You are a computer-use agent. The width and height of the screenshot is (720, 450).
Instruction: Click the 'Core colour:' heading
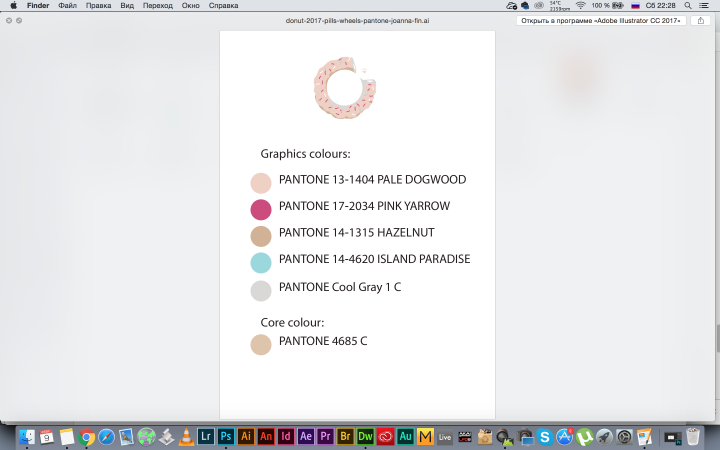pyautogui.click(x=292, y=322)
